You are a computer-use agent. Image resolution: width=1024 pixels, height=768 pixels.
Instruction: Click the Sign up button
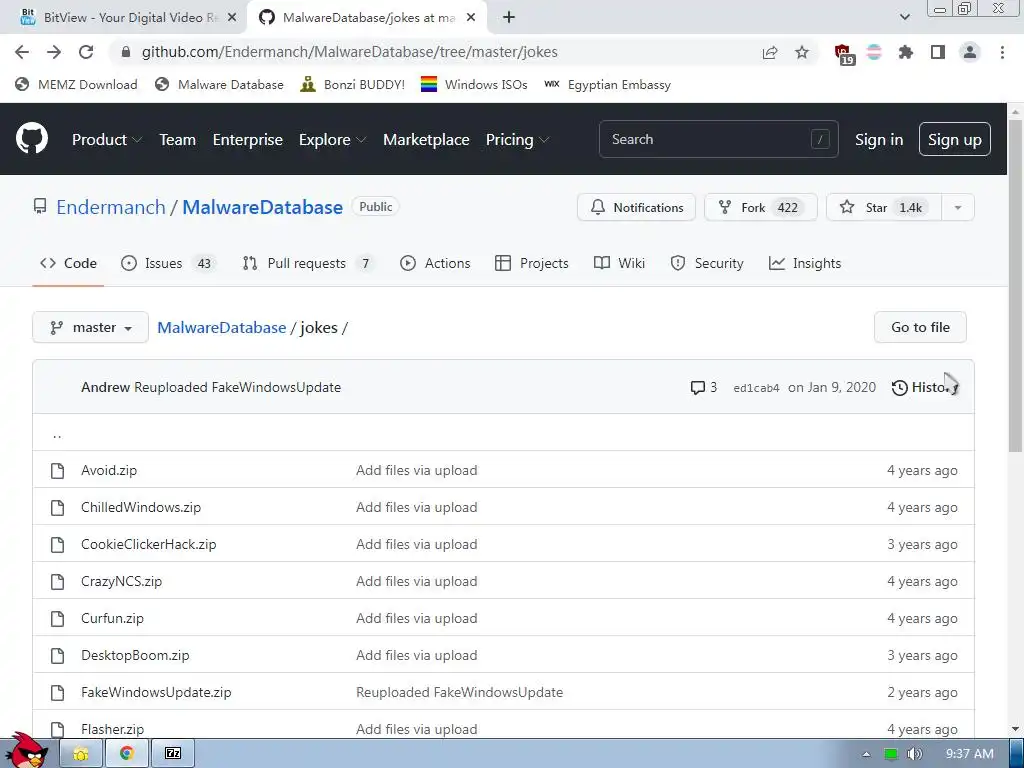click(954, 139)
